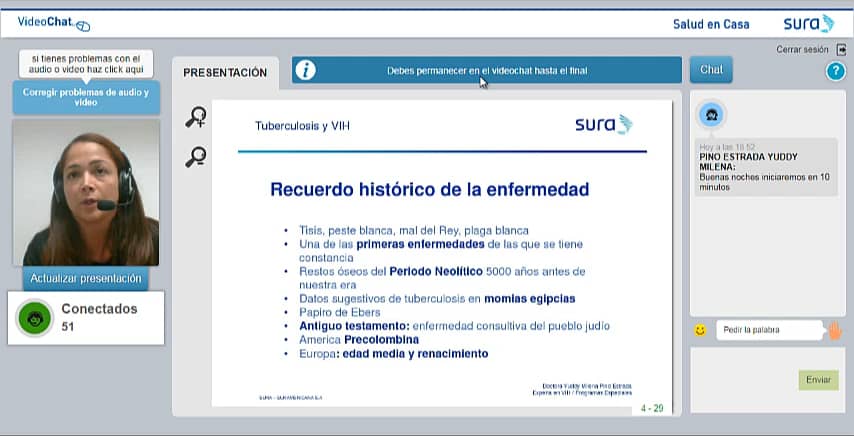Open the blue help question mark
The height and width of the screenshot is (436, 854).
click(835, 71)
